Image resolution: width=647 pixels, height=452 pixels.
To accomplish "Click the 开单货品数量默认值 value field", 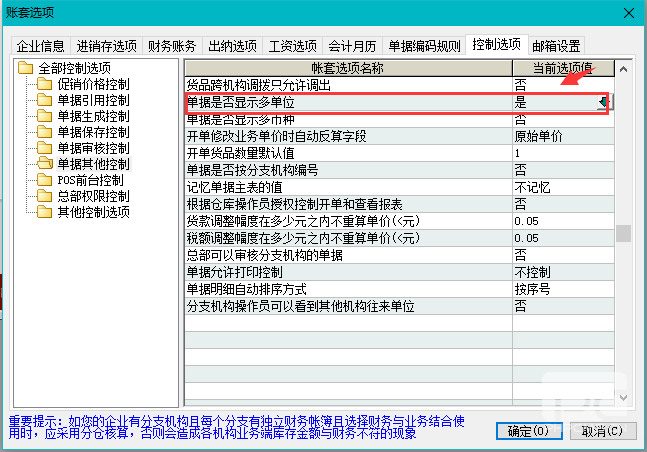I will (560, 153).
